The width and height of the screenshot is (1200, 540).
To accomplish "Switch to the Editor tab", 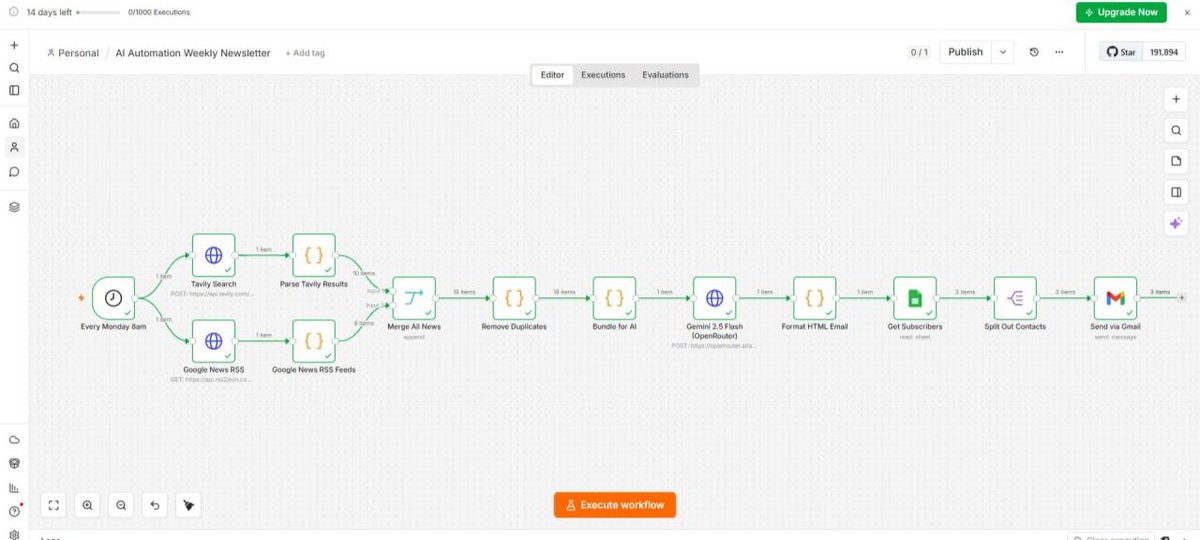I will click(x=552, y=75).
